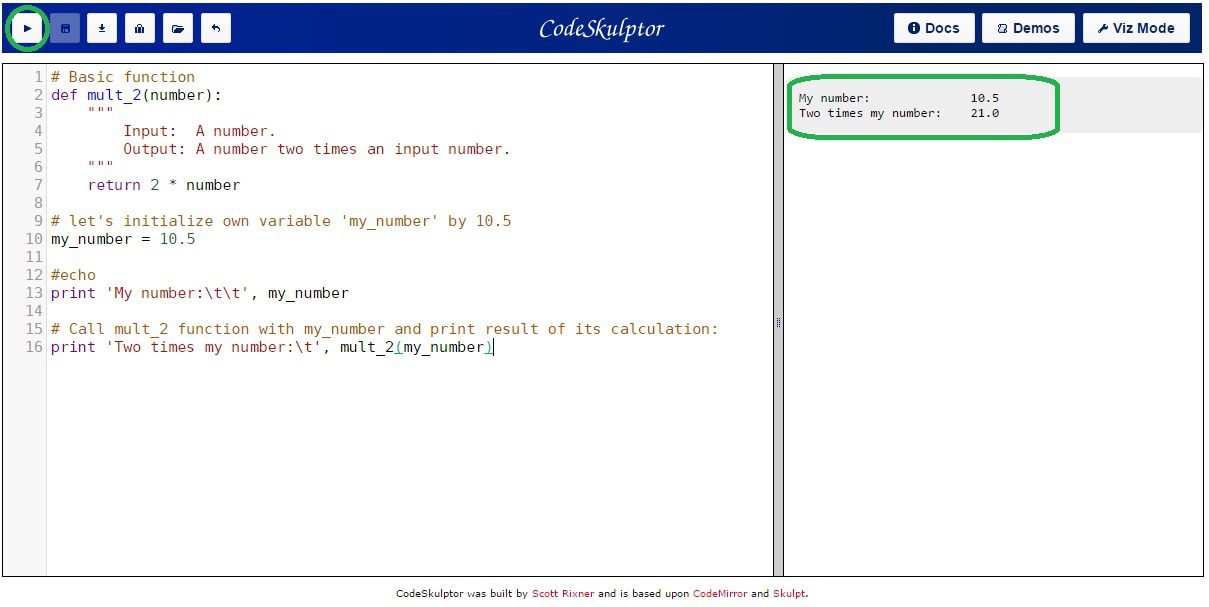Screen dimensions: 1209x607
Task: Click the 'Input: A number.' docstring line
Action: point(199,131)
